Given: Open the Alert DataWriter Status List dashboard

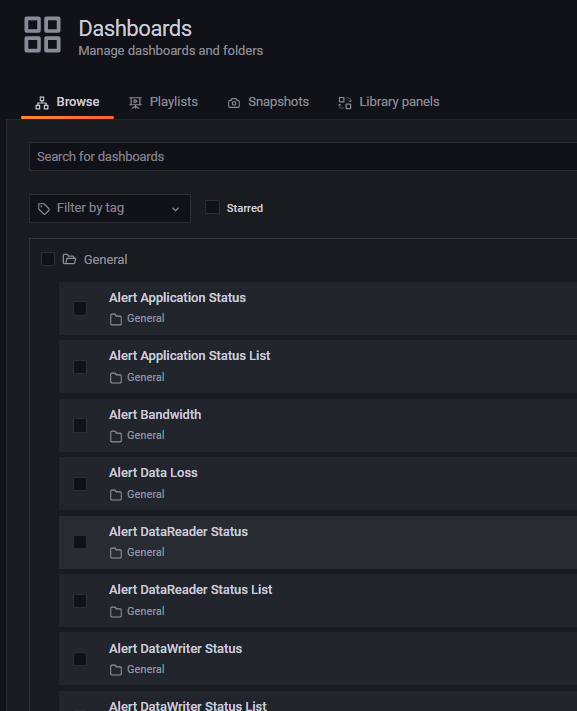Looking at the screenshot, I should (188, 705).
